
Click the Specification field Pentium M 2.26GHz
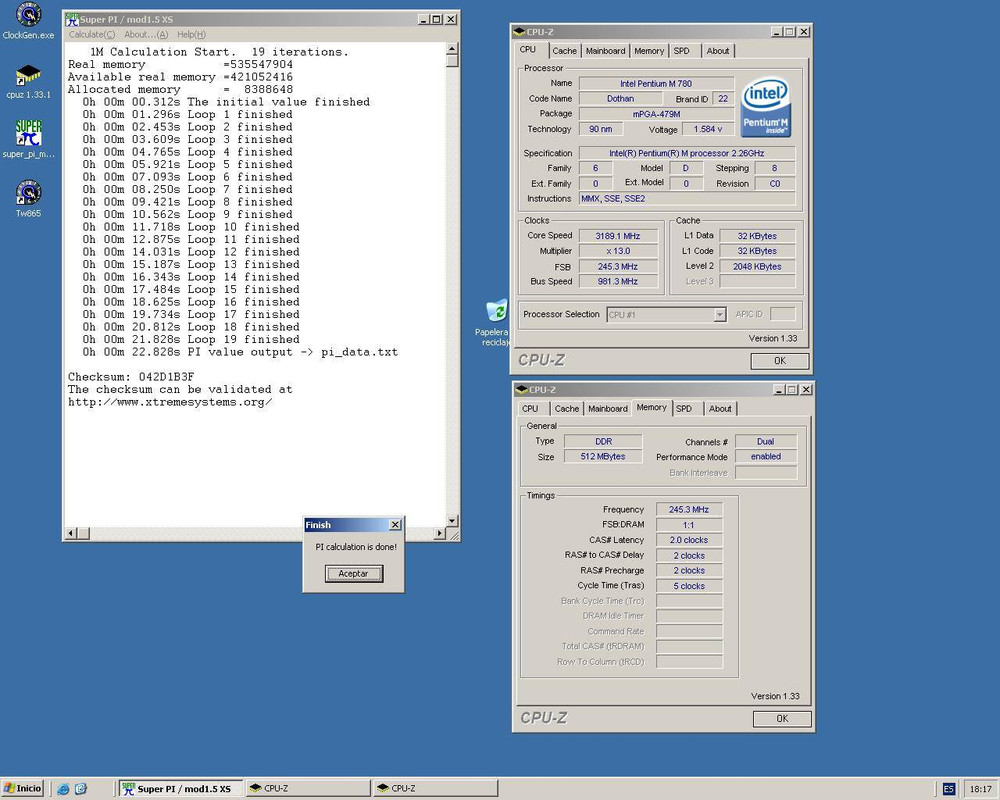(687, 153)
